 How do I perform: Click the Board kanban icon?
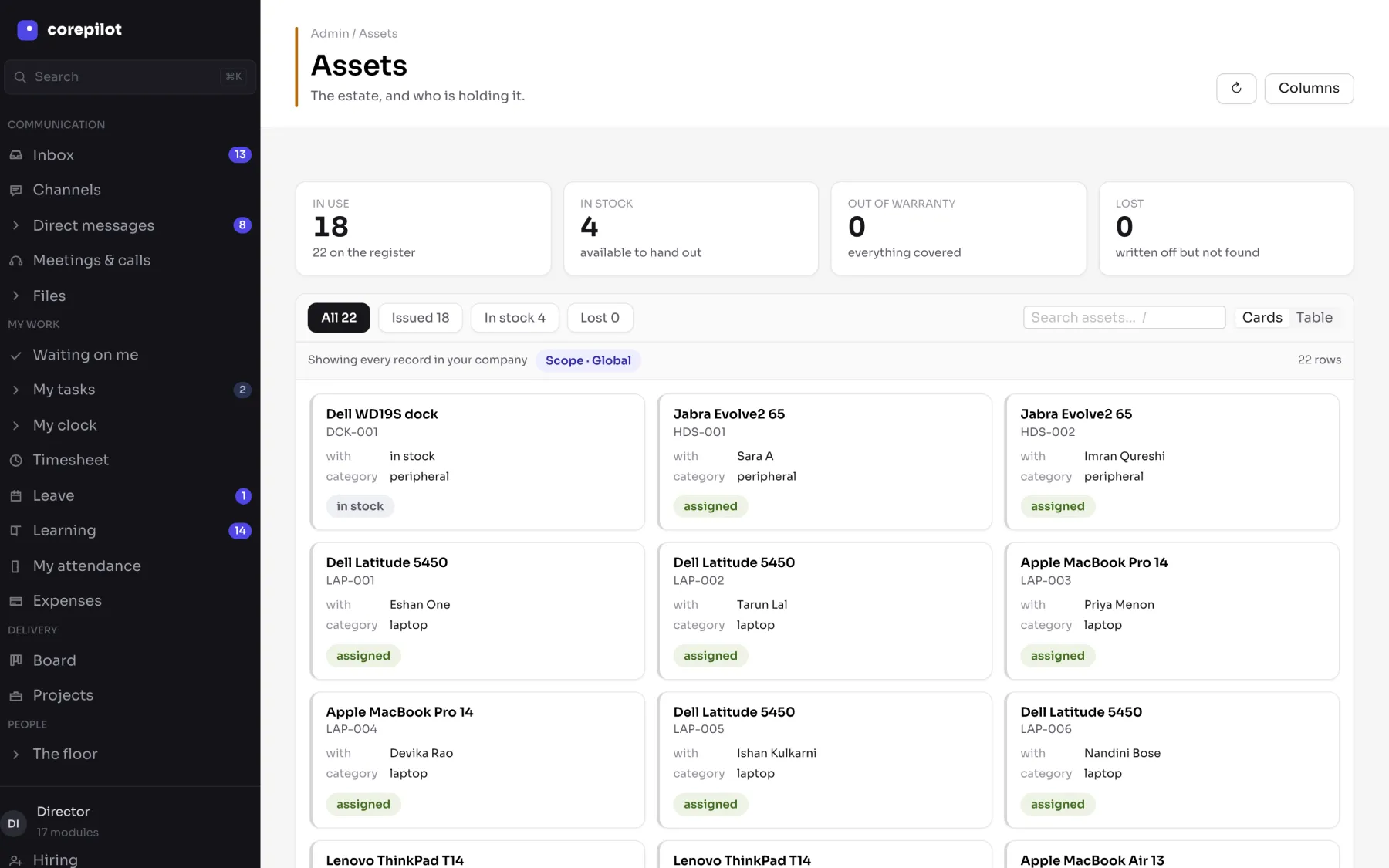(x=15, y=660)
